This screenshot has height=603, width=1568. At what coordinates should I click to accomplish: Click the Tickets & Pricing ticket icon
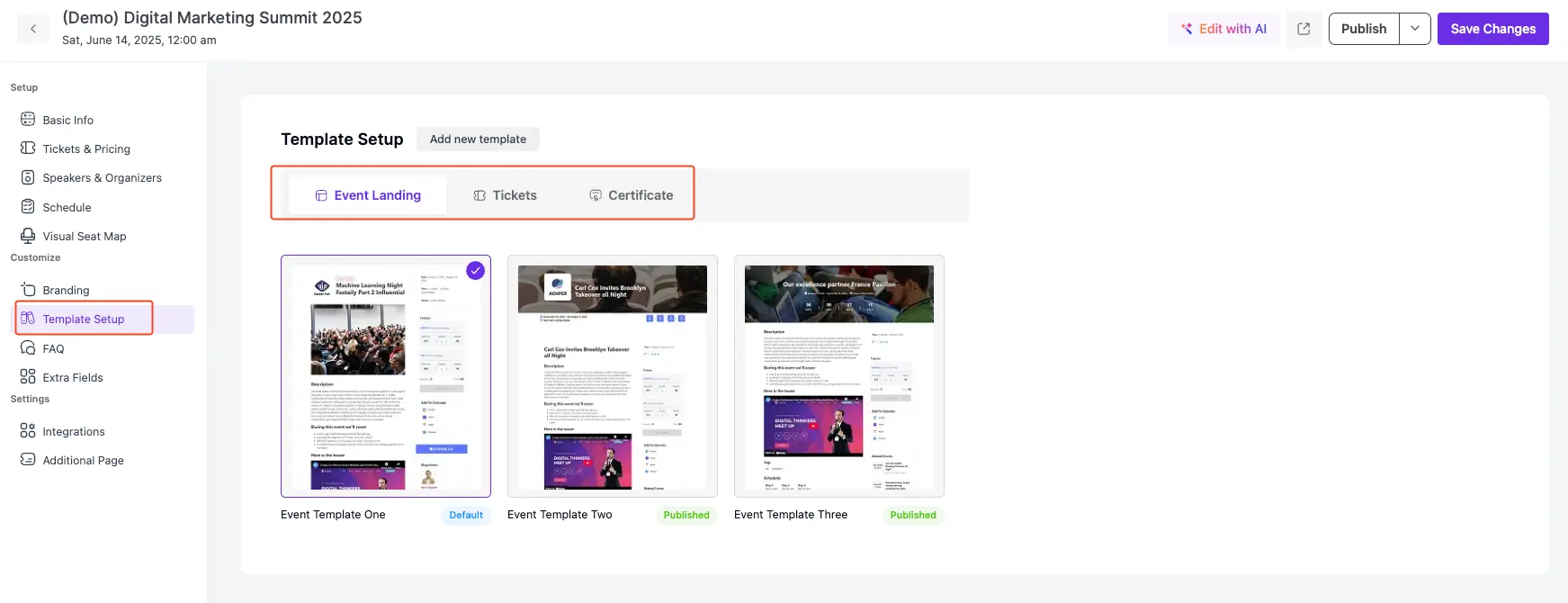coord(28,148)
